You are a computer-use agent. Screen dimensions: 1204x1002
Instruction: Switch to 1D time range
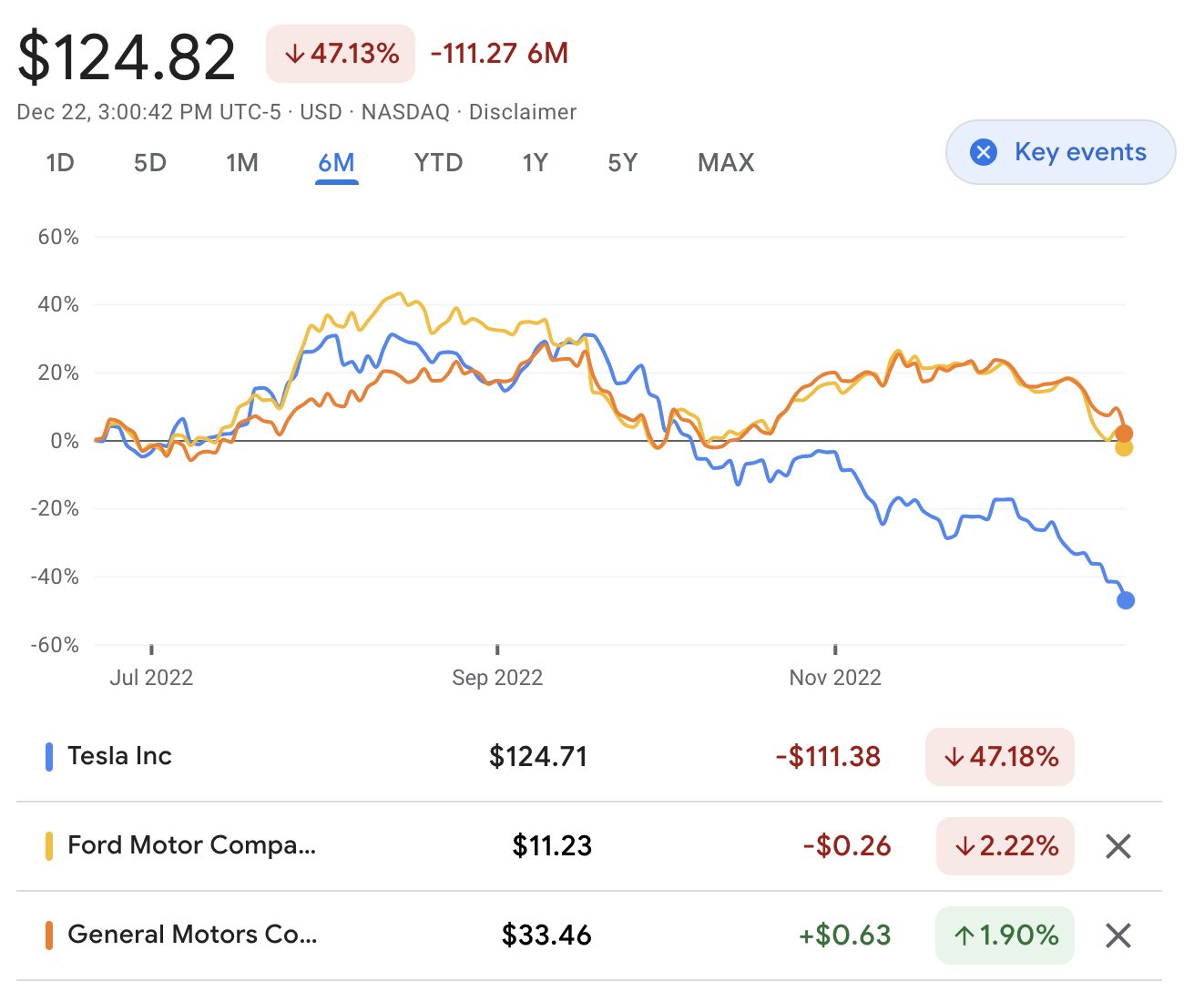[60, 163]
